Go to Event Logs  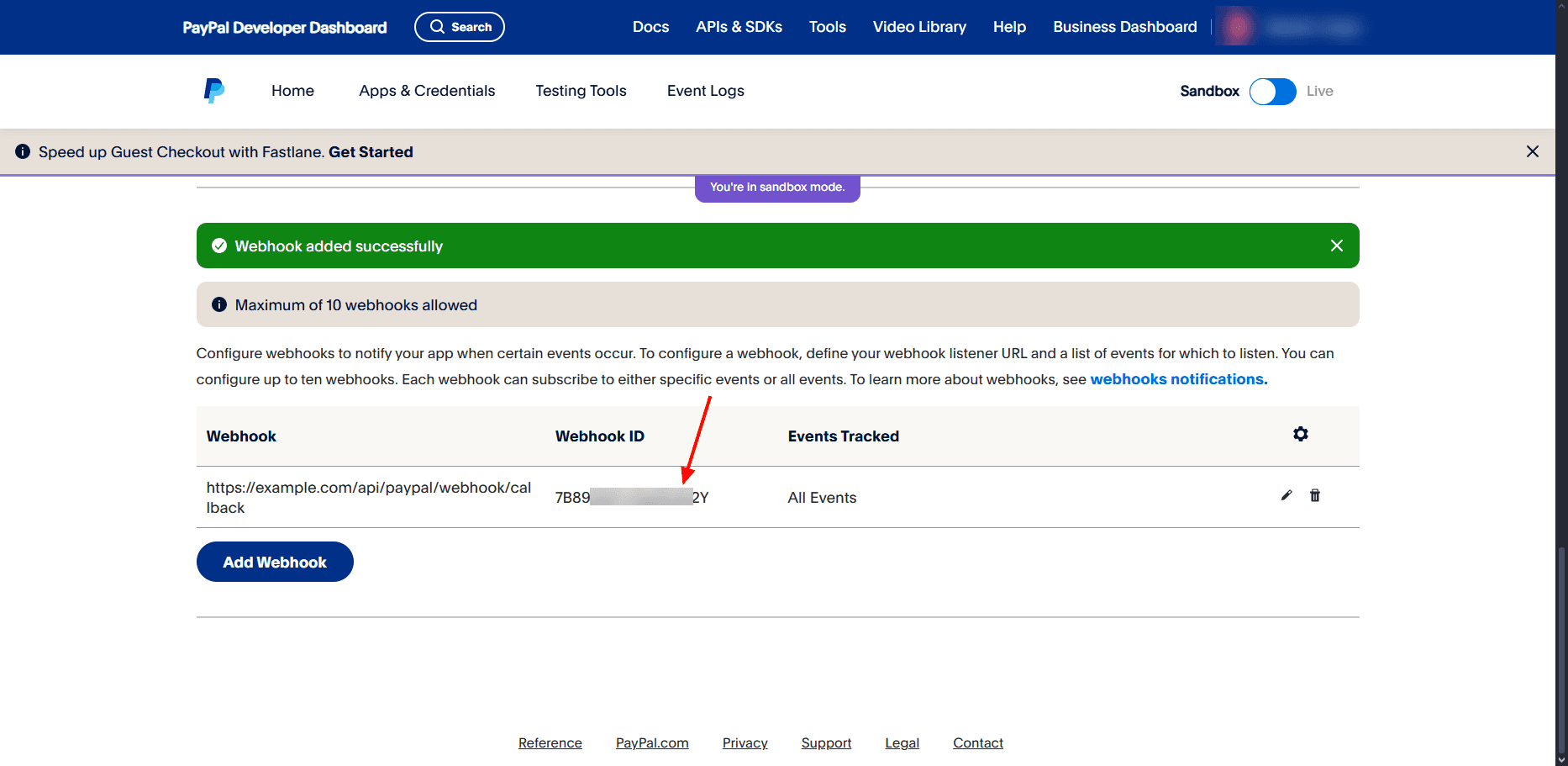tap(705, 90)
